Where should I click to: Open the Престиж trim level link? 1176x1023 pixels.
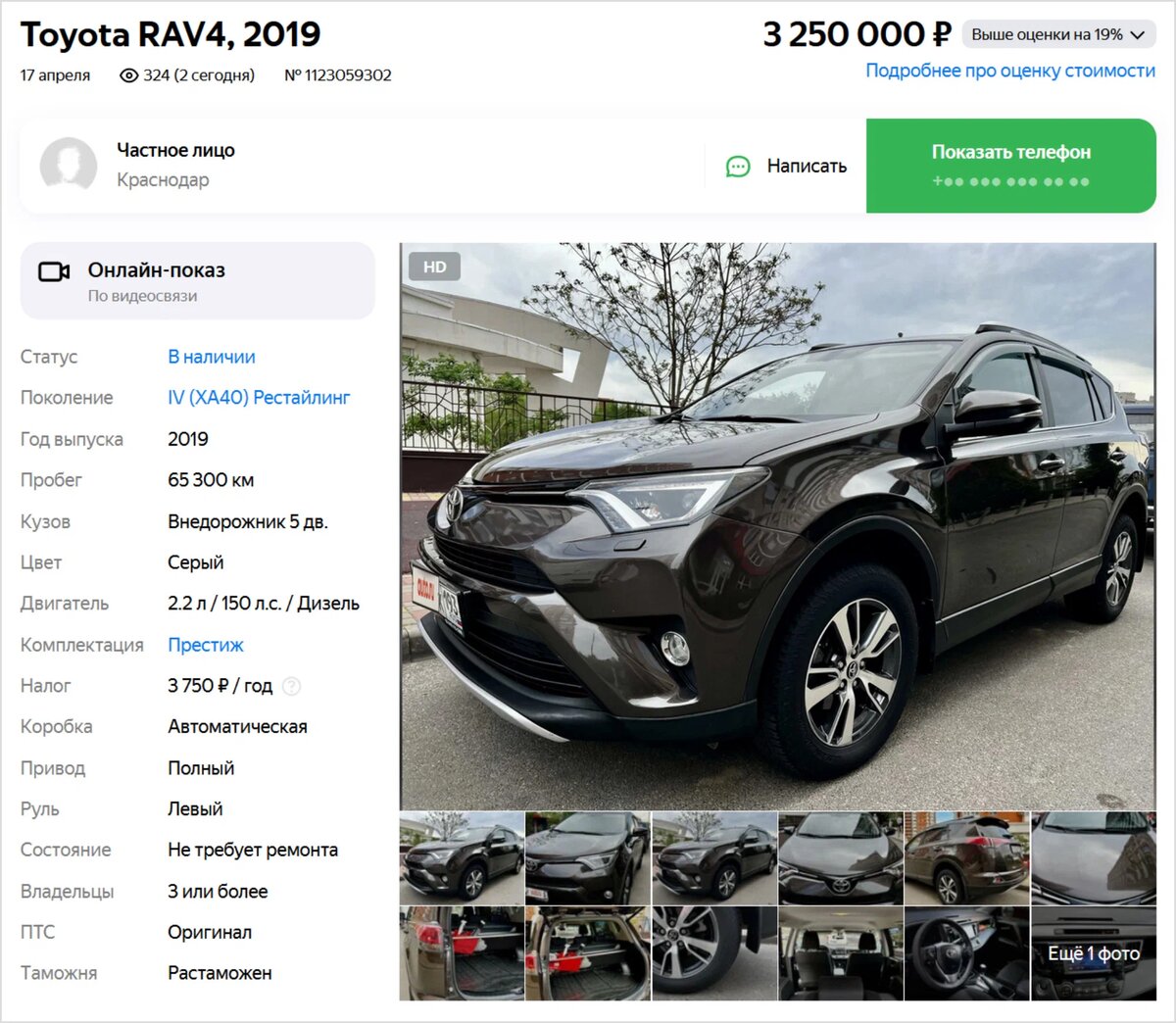pyautogui.click(x=206, y=645)
